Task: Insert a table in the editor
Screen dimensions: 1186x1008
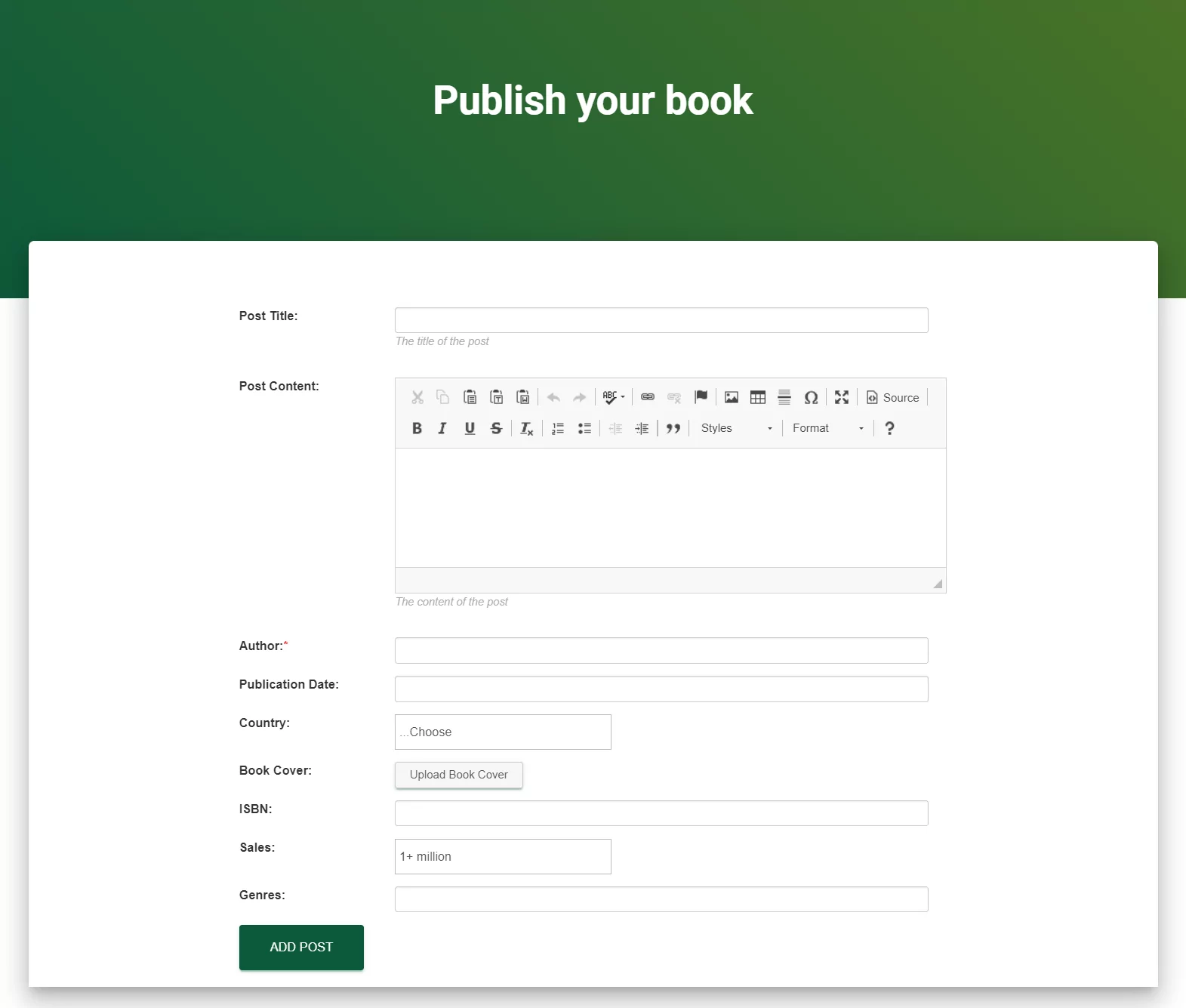Action: click(x=758, y=397)
